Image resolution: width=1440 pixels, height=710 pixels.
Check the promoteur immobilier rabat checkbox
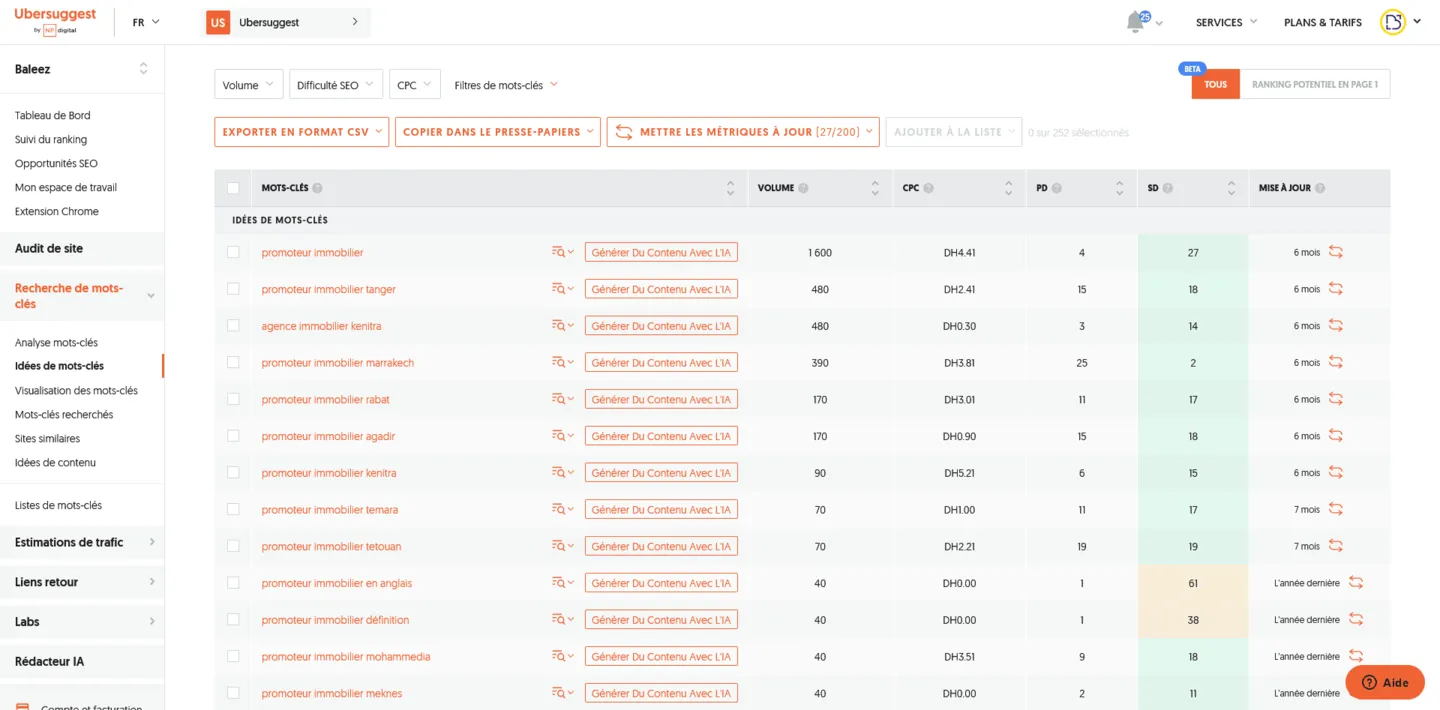[233, 399]
